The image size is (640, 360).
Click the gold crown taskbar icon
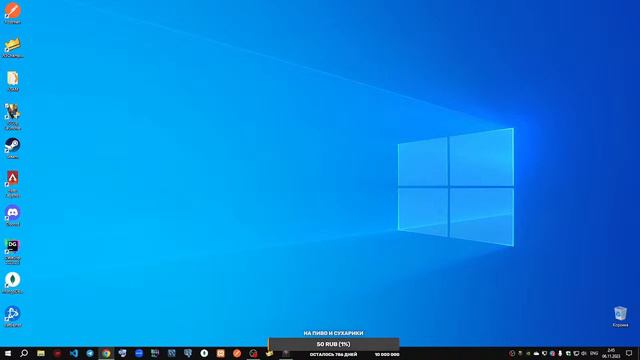tap(269, 353)
